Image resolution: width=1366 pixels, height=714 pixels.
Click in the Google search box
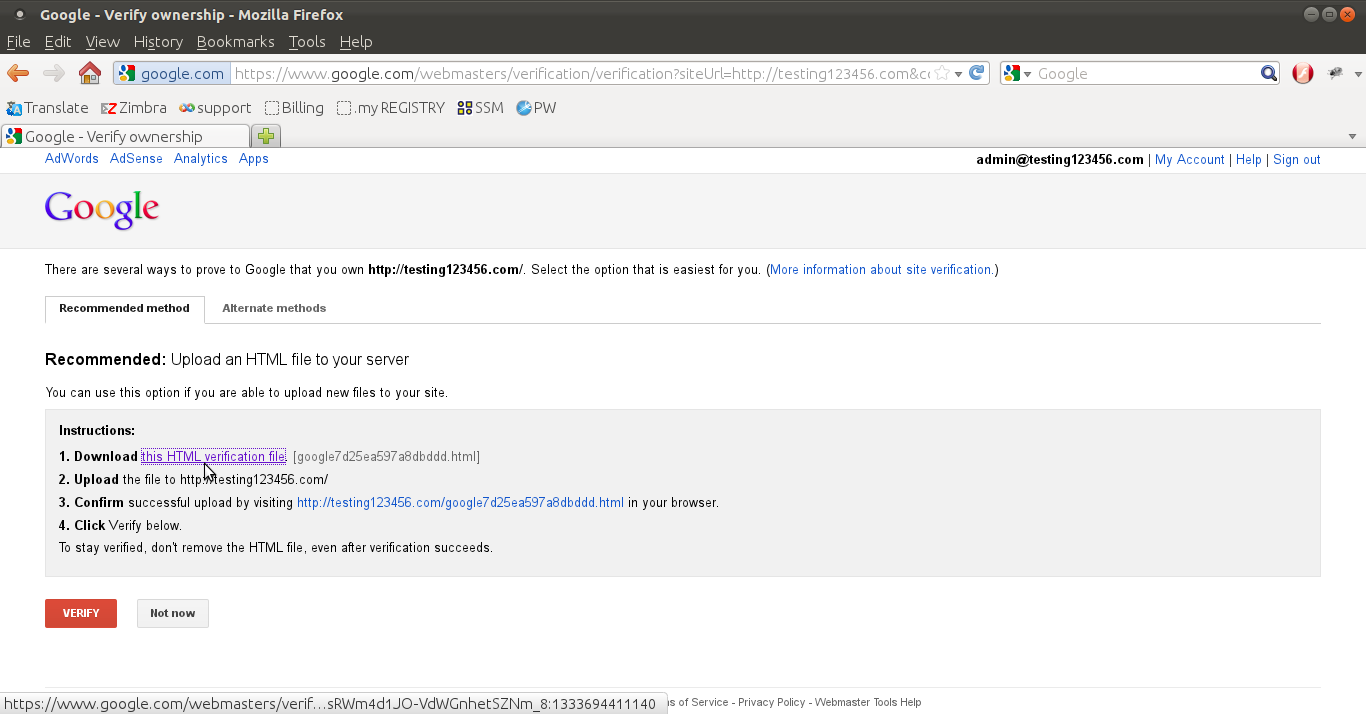coord(1146,73)
